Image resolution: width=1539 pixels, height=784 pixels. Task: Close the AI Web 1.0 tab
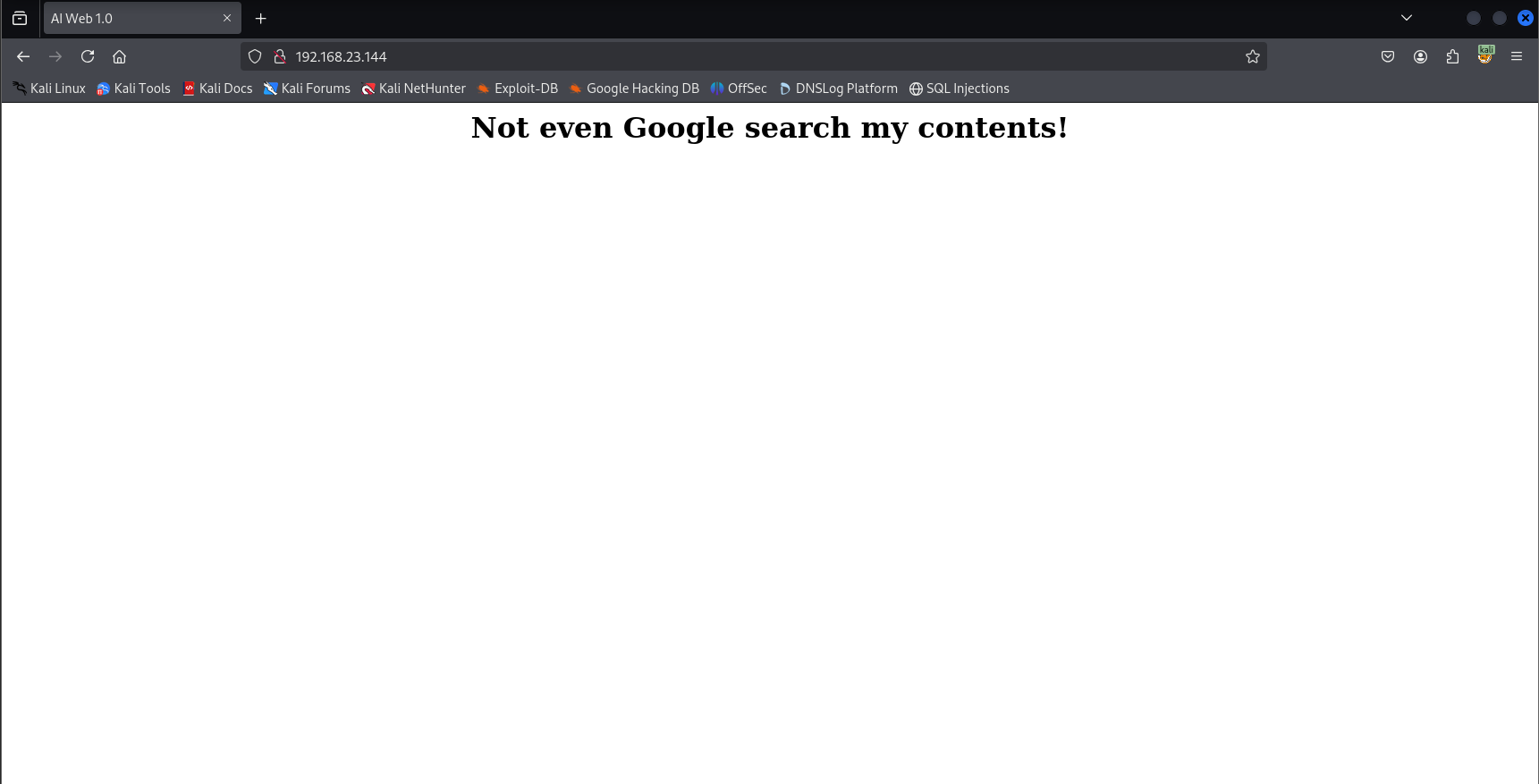[227, 18]
